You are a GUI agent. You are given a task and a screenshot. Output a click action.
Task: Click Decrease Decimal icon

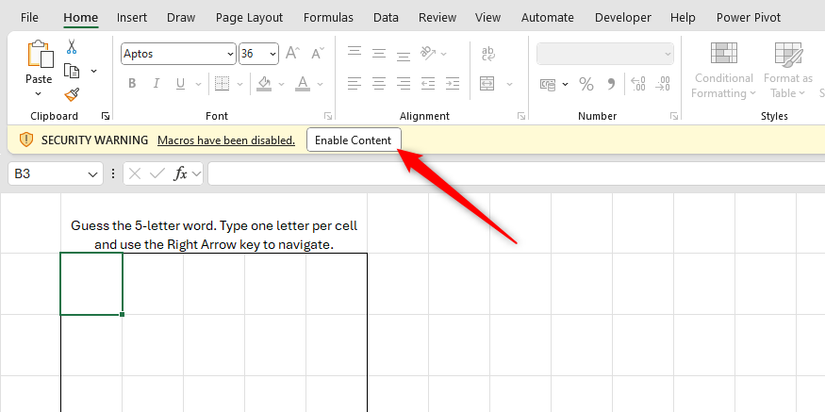(663, 84)
